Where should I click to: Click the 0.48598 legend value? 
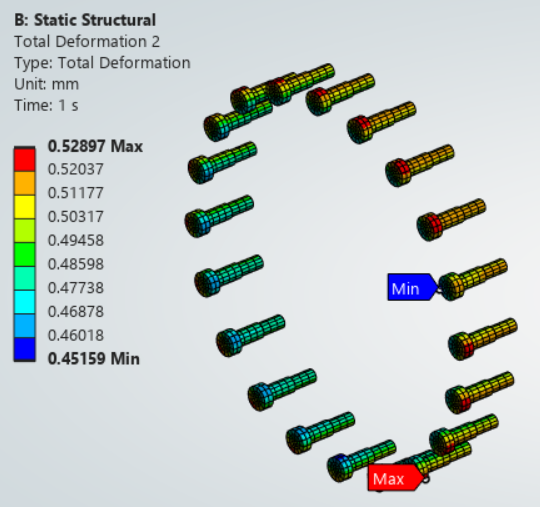pos(76,264)
